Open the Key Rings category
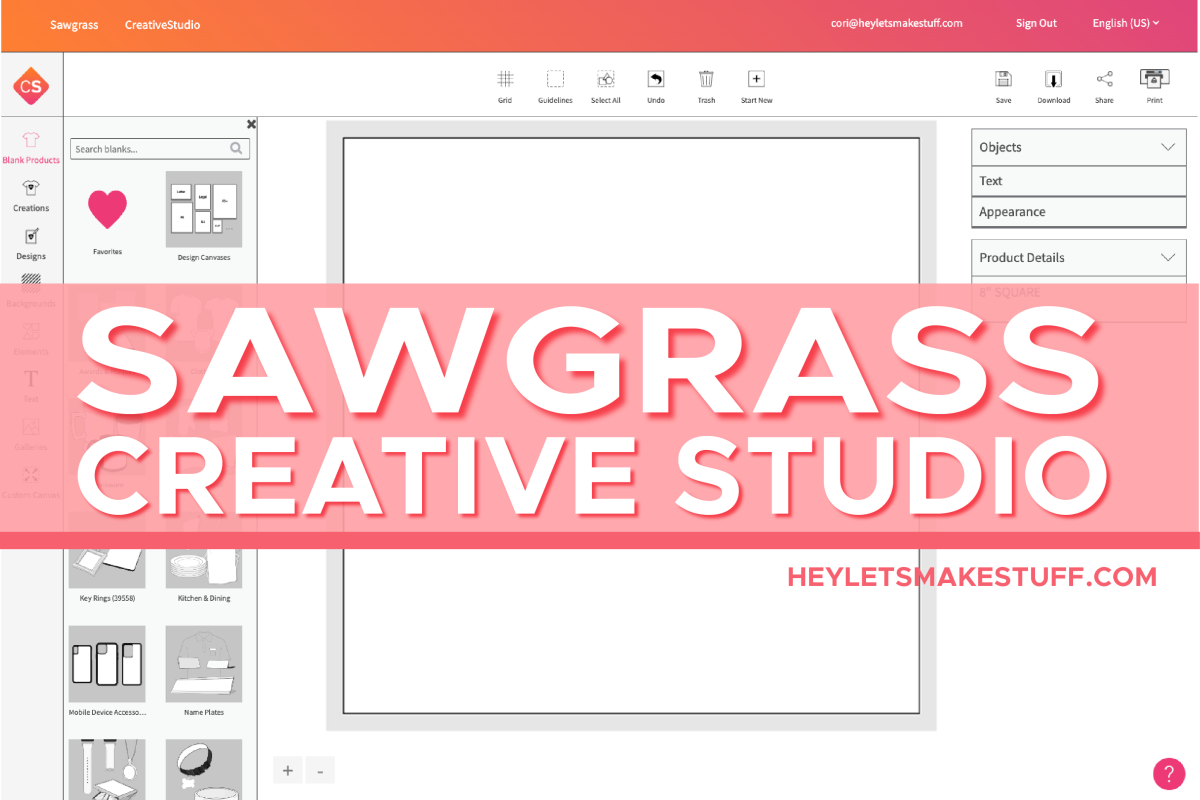The width and height of the screenshot is (1200, 800). 107,575
